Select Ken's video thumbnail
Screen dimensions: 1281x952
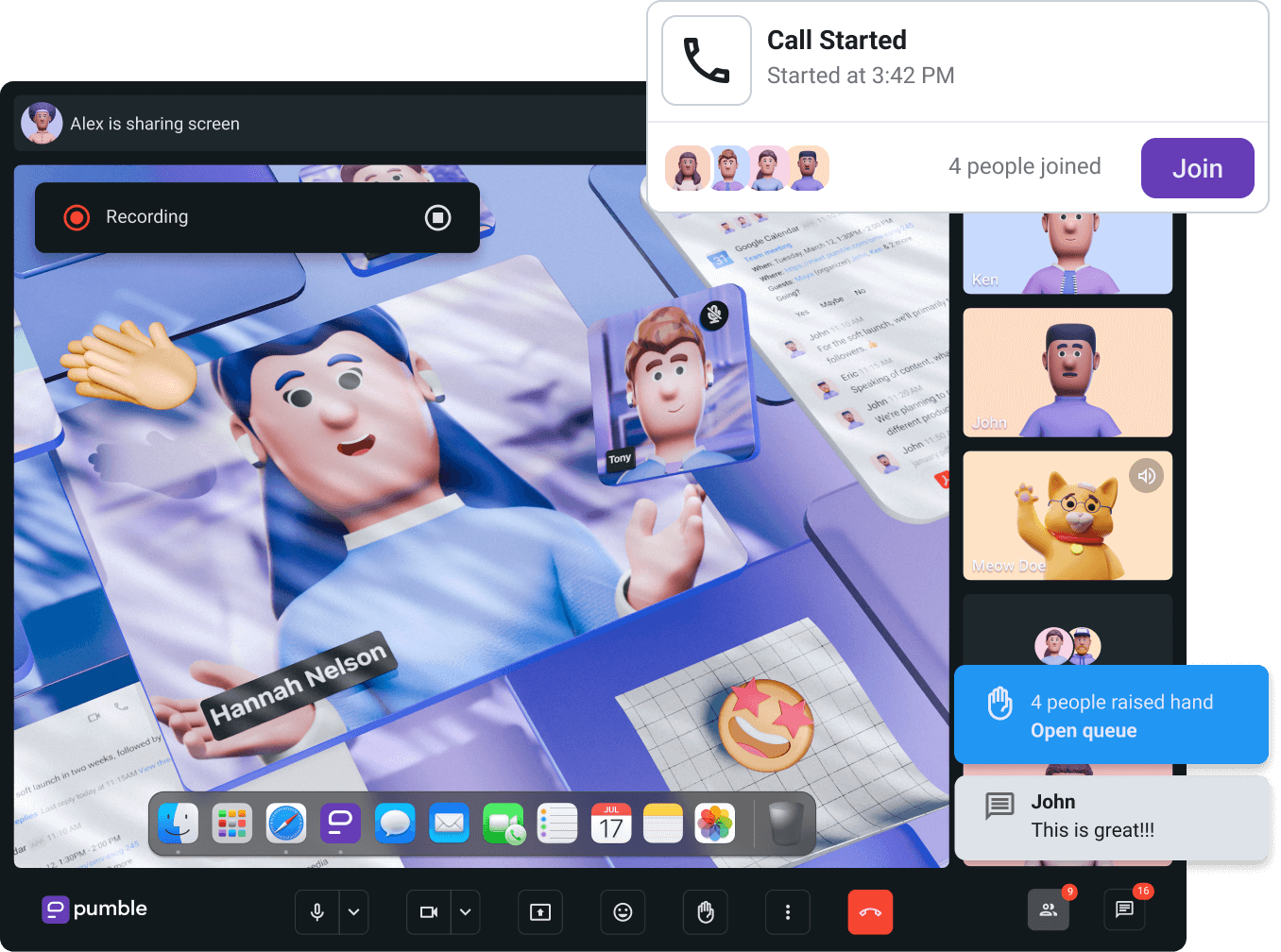coord(1067,253)
